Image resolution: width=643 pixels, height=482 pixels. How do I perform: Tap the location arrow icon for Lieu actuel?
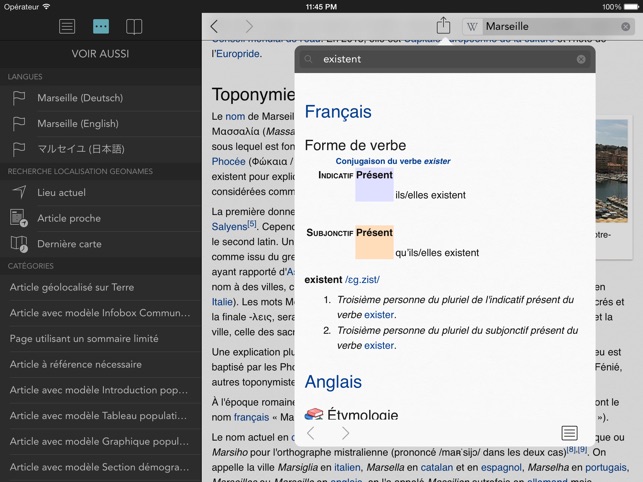click(19, 192)
